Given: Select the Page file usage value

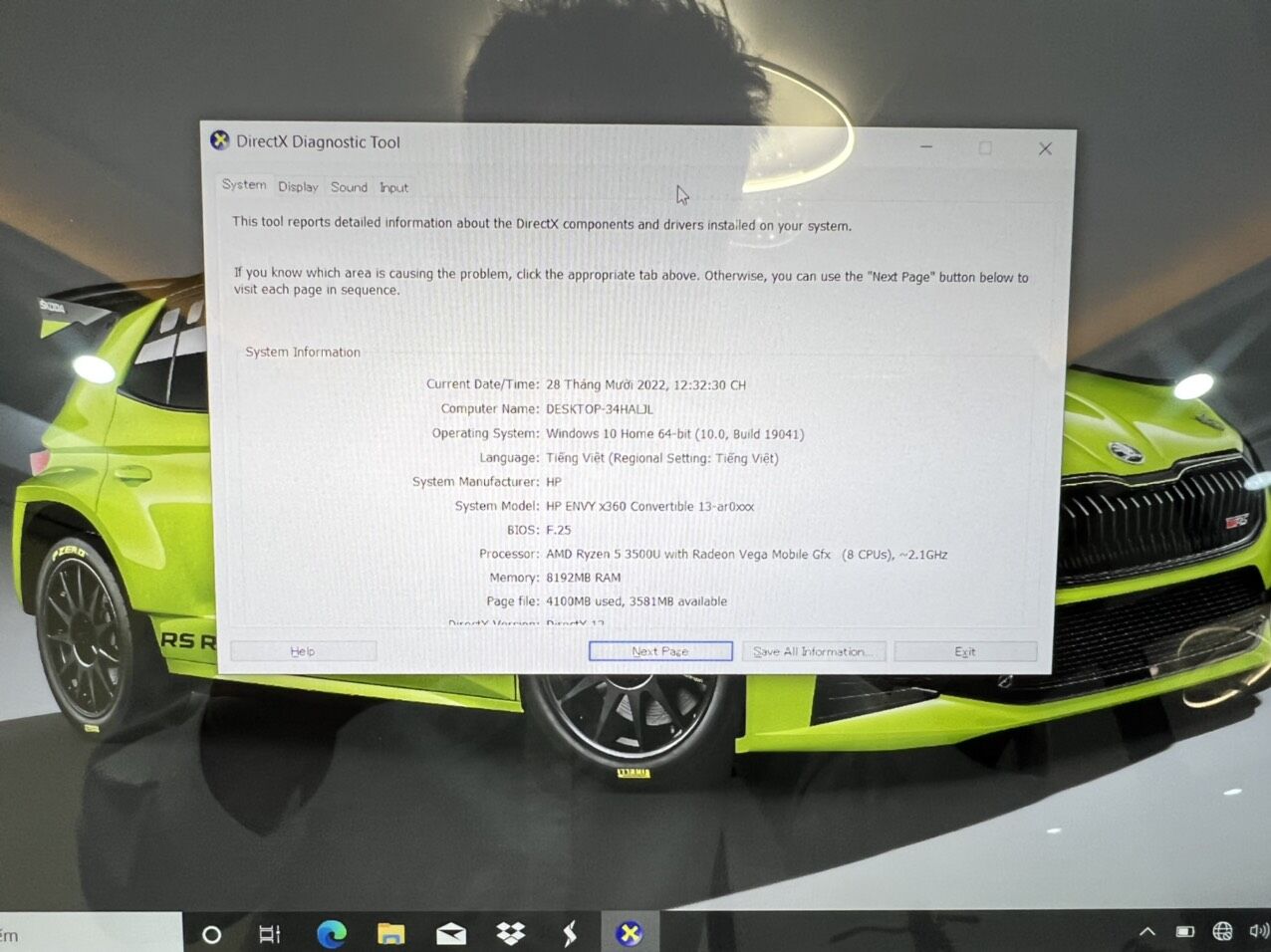Looking at the screenshot, I should pos(636,601).
